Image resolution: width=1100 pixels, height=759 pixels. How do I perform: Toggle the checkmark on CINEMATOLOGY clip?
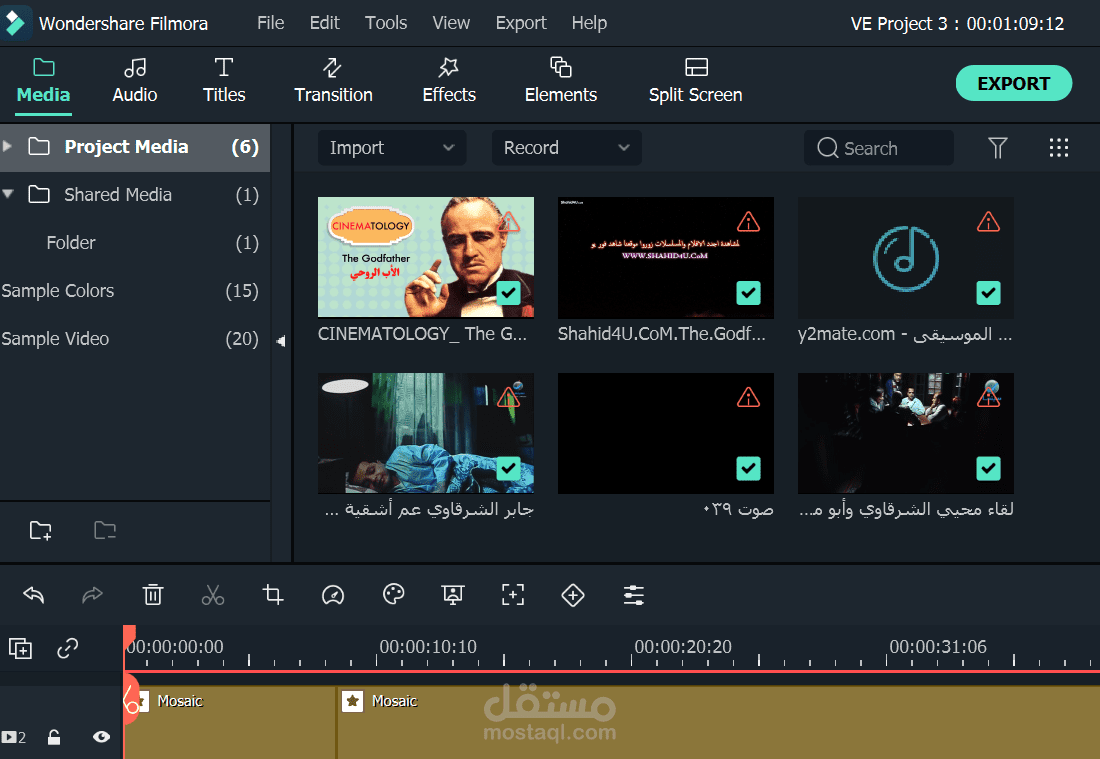(509, 293)
